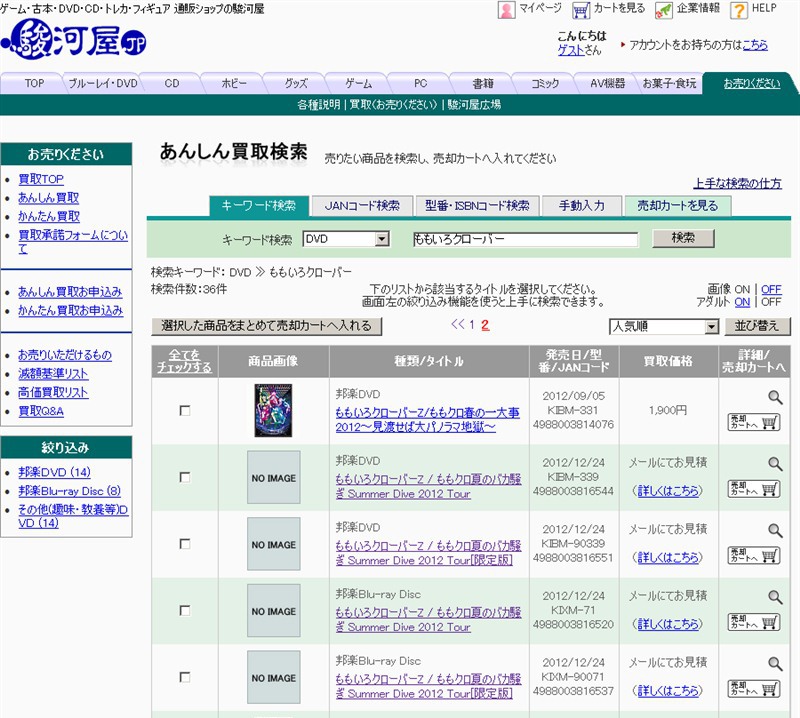Add all selected items to sell cart

pyautogui.click(x=266, y=326)
